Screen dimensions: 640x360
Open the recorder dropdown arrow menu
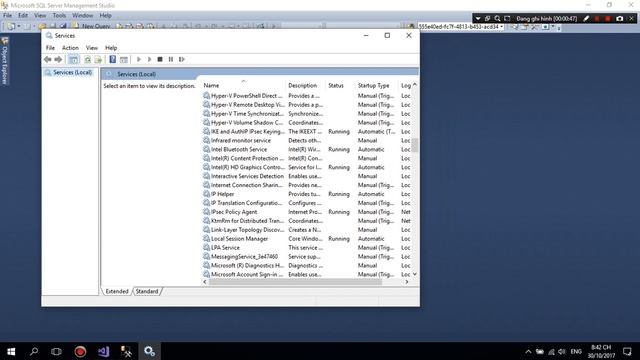pyautogui.click(x=478, y=18)
